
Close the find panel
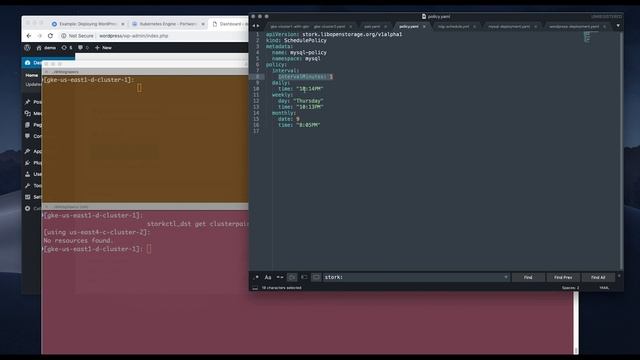coord(619,276)
